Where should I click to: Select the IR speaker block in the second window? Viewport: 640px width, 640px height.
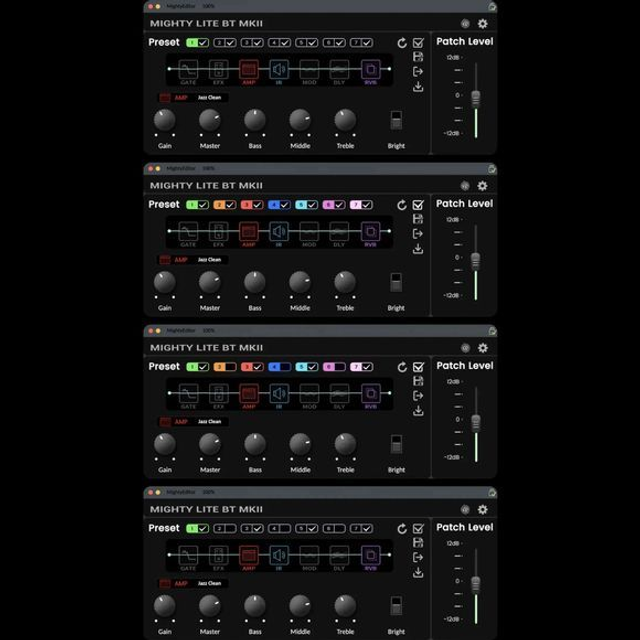[279, 231]
